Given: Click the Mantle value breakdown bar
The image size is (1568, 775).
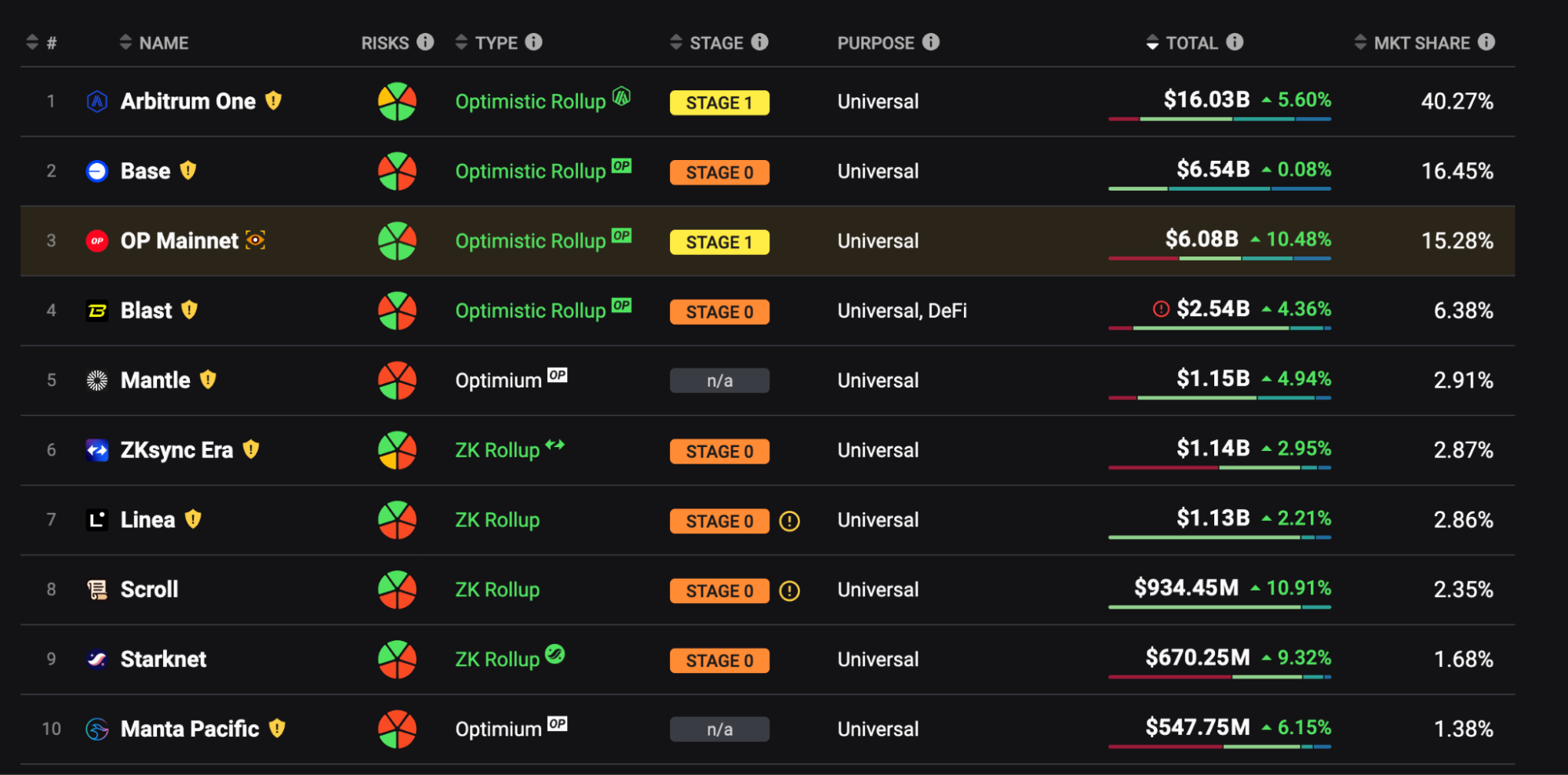Looking at the screenshot, I should click(x=1220, y=398).
